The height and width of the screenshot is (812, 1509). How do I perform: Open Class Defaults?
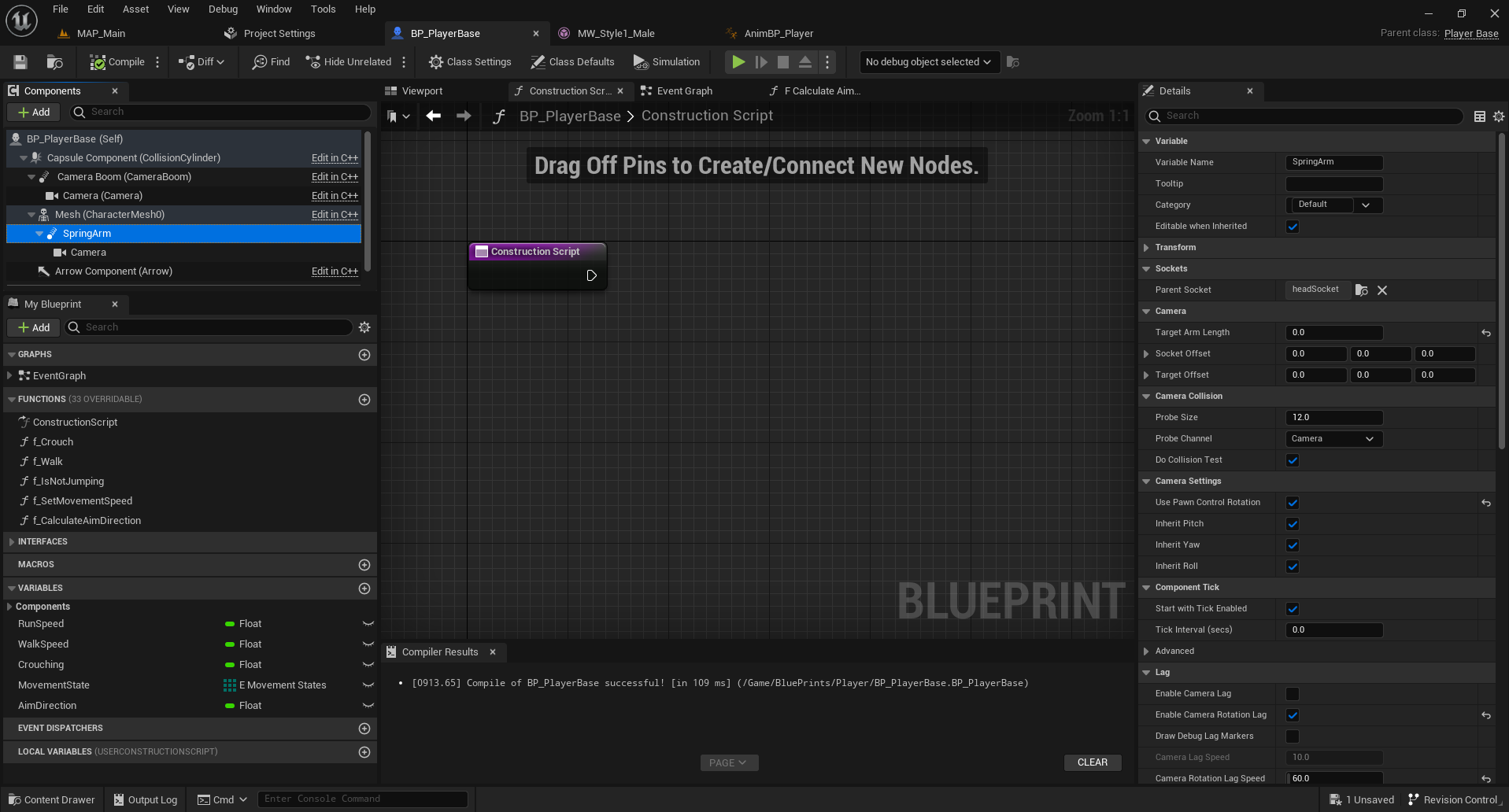(x=572, y=62)
